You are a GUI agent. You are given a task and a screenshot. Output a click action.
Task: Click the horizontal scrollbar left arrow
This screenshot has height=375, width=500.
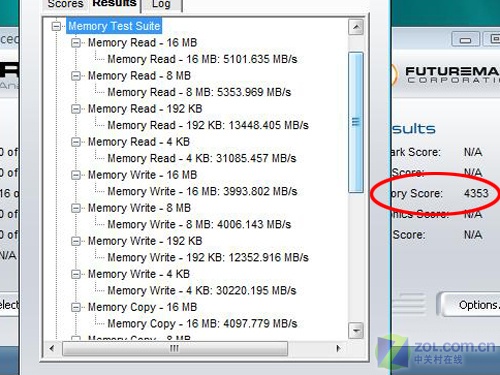pyautogui.click(x=52, y=349)
